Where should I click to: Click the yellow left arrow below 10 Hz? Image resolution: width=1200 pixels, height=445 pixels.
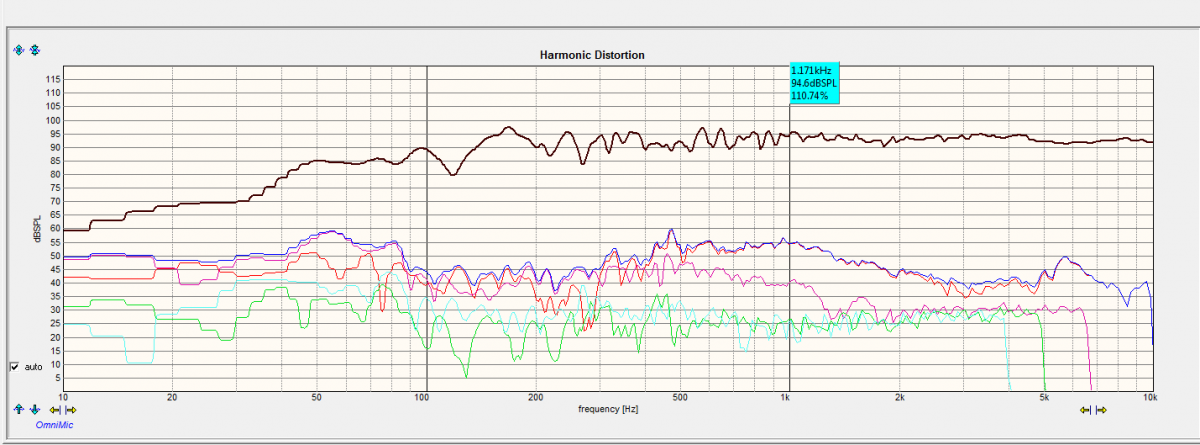click(x=54, y=409)
